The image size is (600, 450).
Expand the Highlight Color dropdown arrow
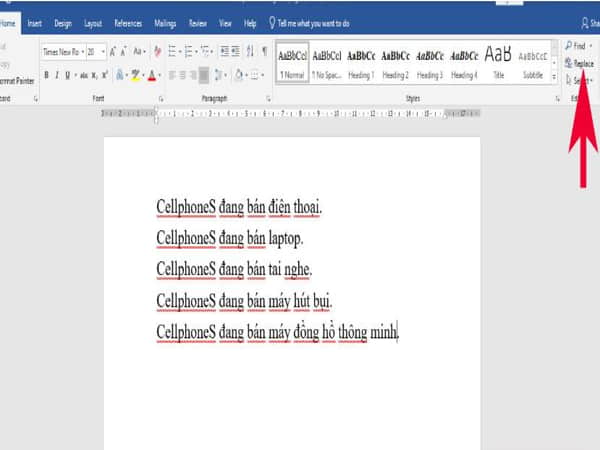143,75
